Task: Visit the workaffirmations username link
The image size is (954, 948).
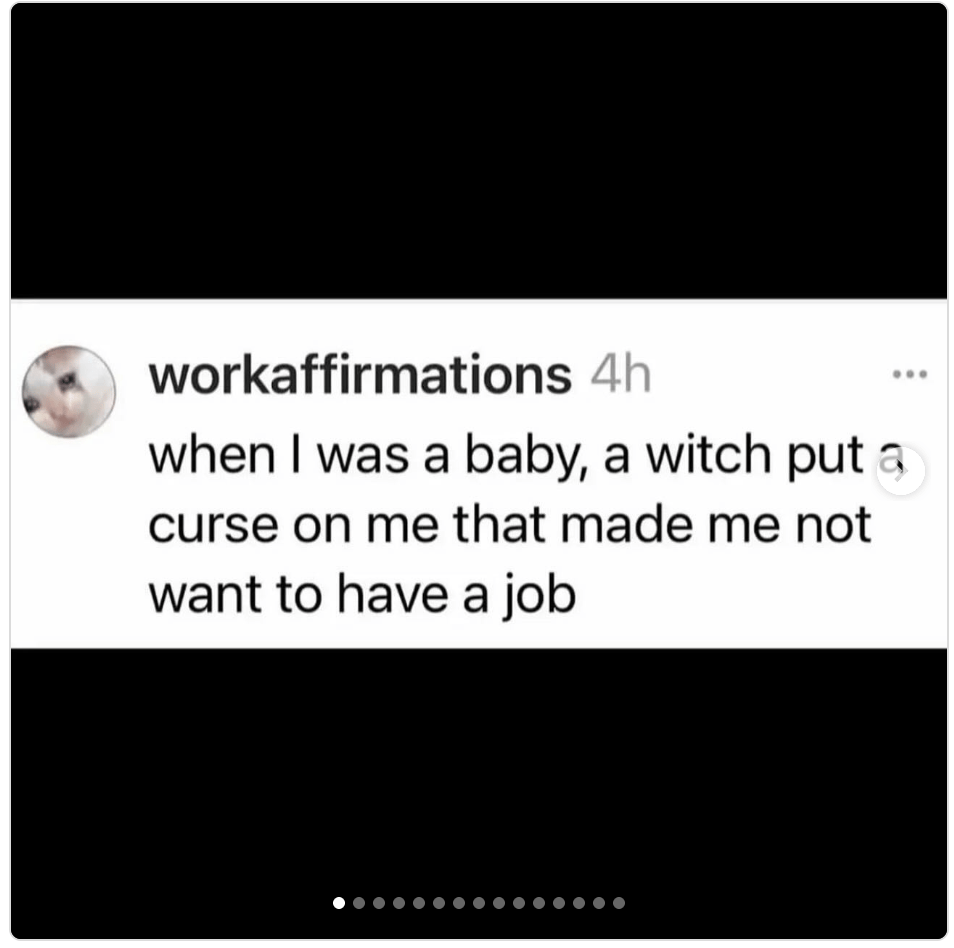Action: 360,376
